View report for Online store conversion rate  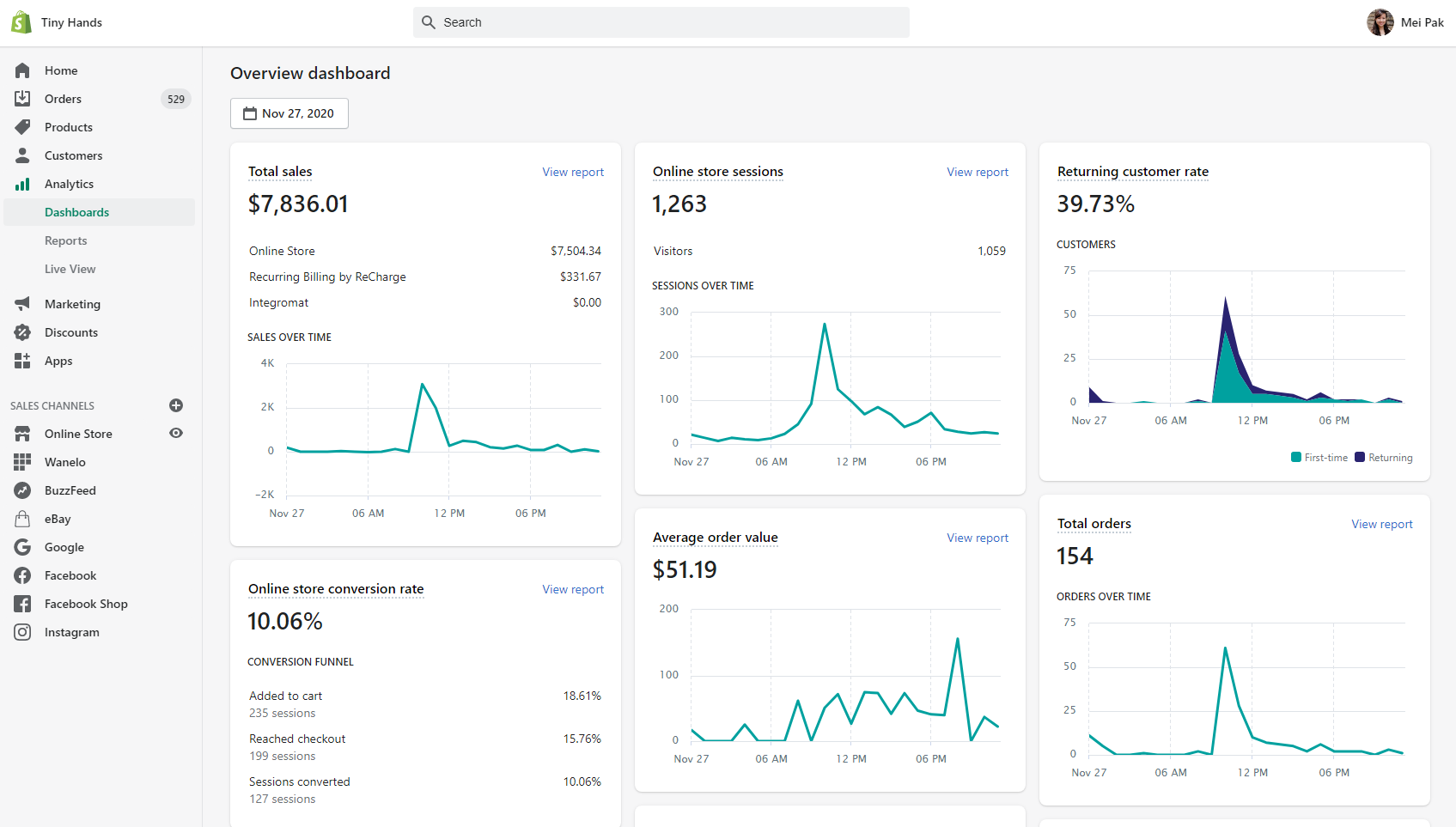click(573, 589)
